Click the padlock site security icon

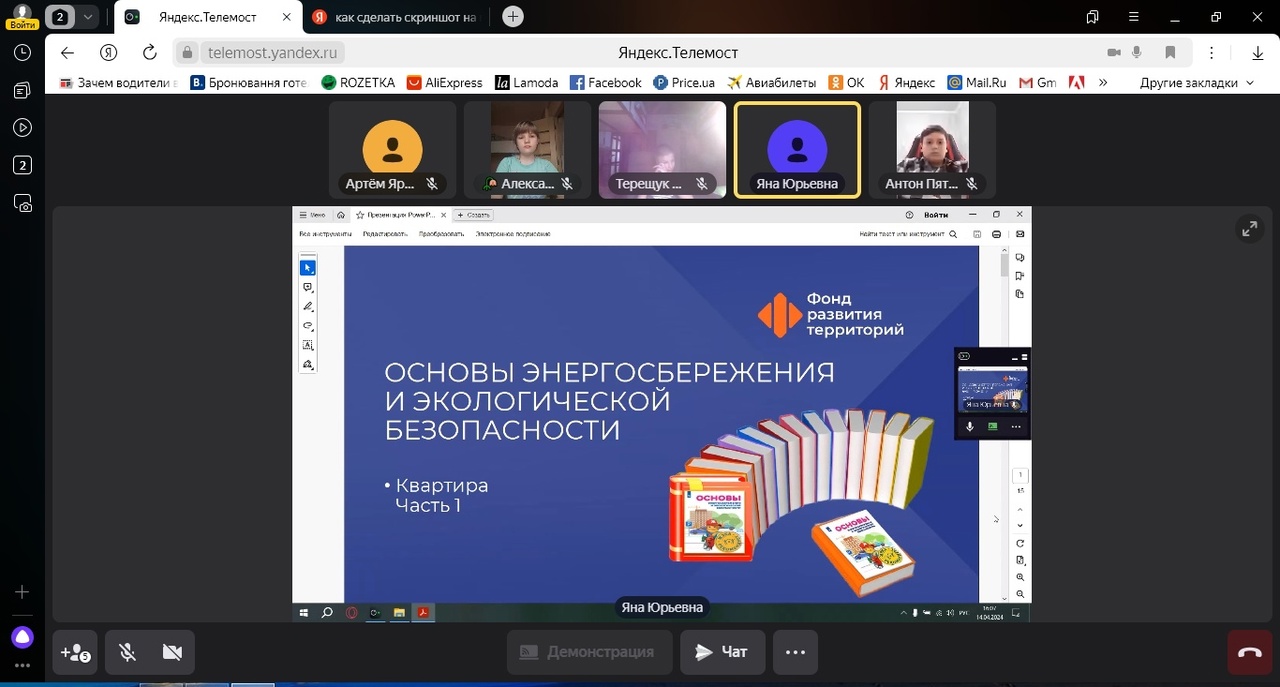click(x=187, y=53)
